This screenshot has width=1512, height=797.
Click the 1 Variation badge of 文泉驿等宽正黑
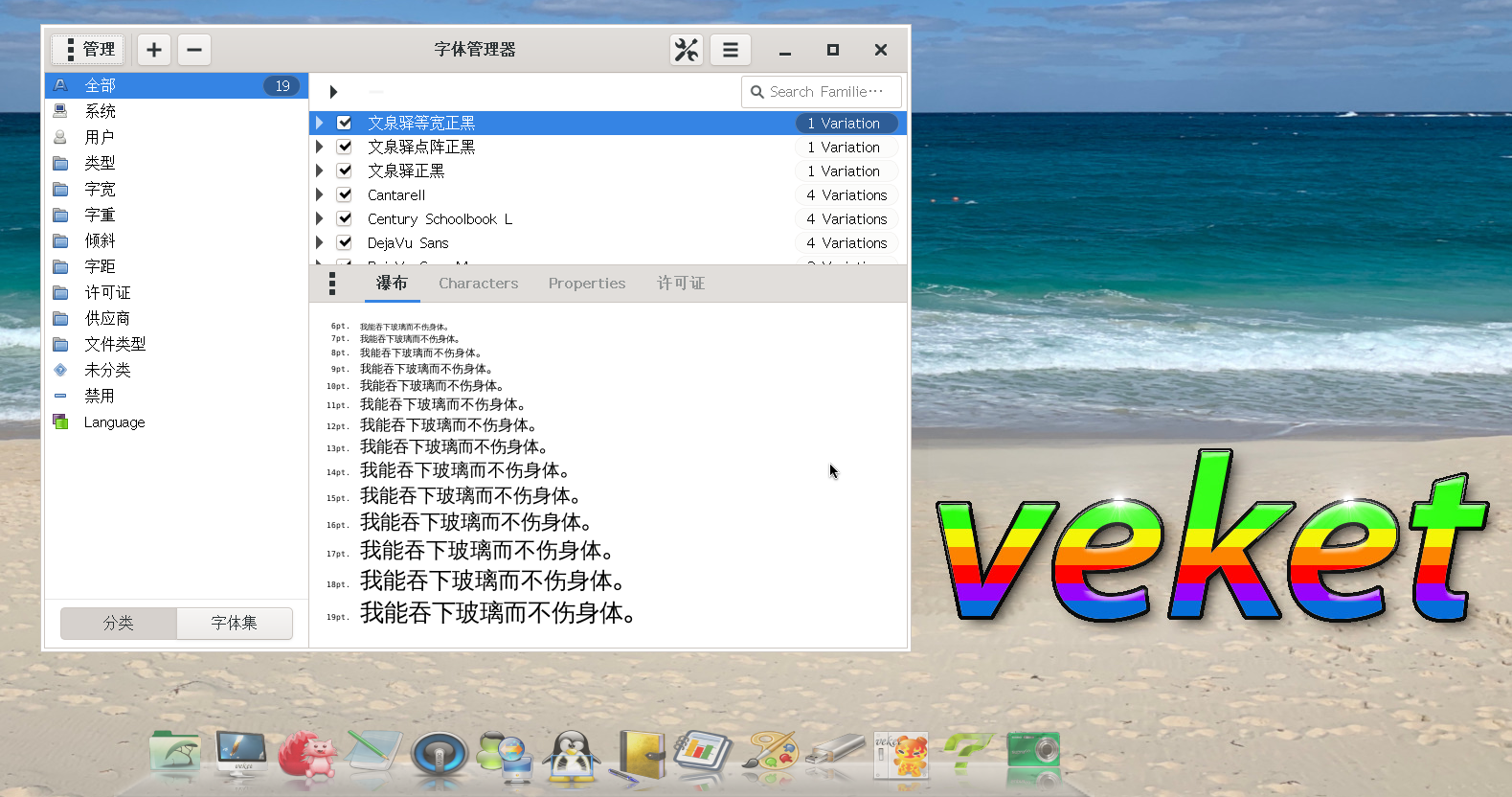coord(846,123)
